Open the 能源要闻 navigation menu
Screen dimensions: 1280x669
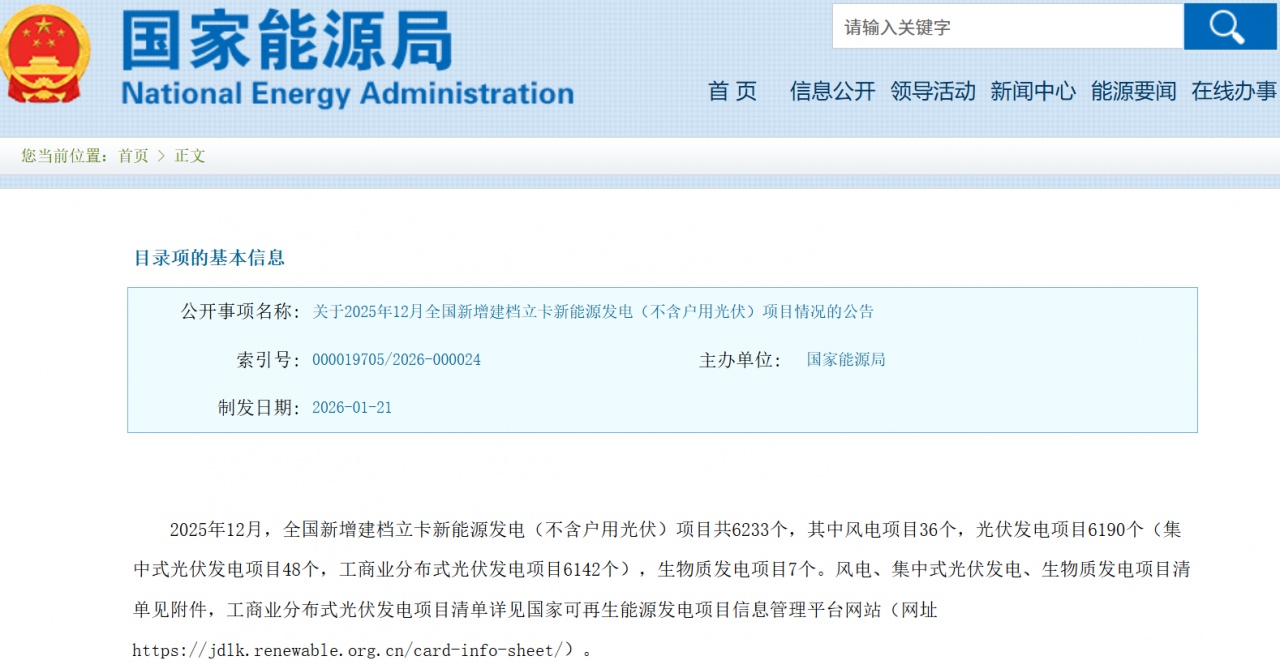coord(1133,91)
